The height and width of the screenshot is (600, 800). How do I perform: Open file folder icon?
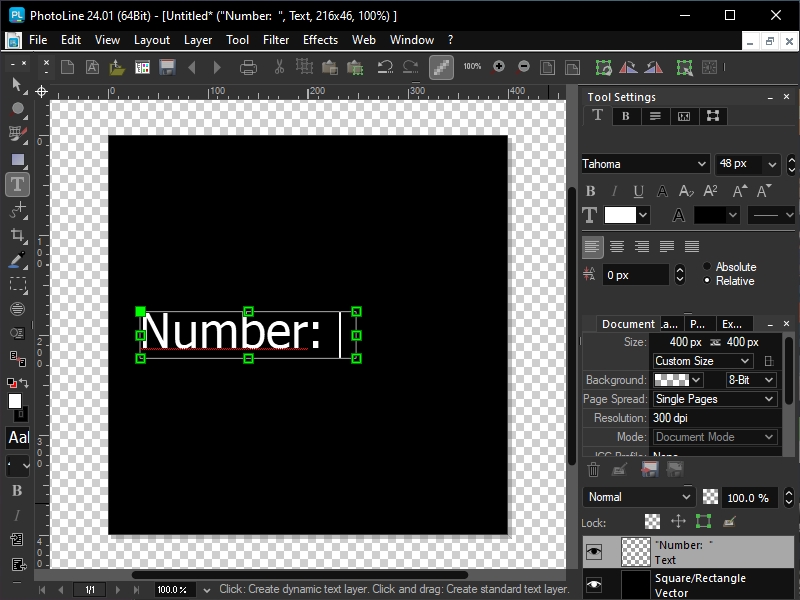tap(117, 67)
